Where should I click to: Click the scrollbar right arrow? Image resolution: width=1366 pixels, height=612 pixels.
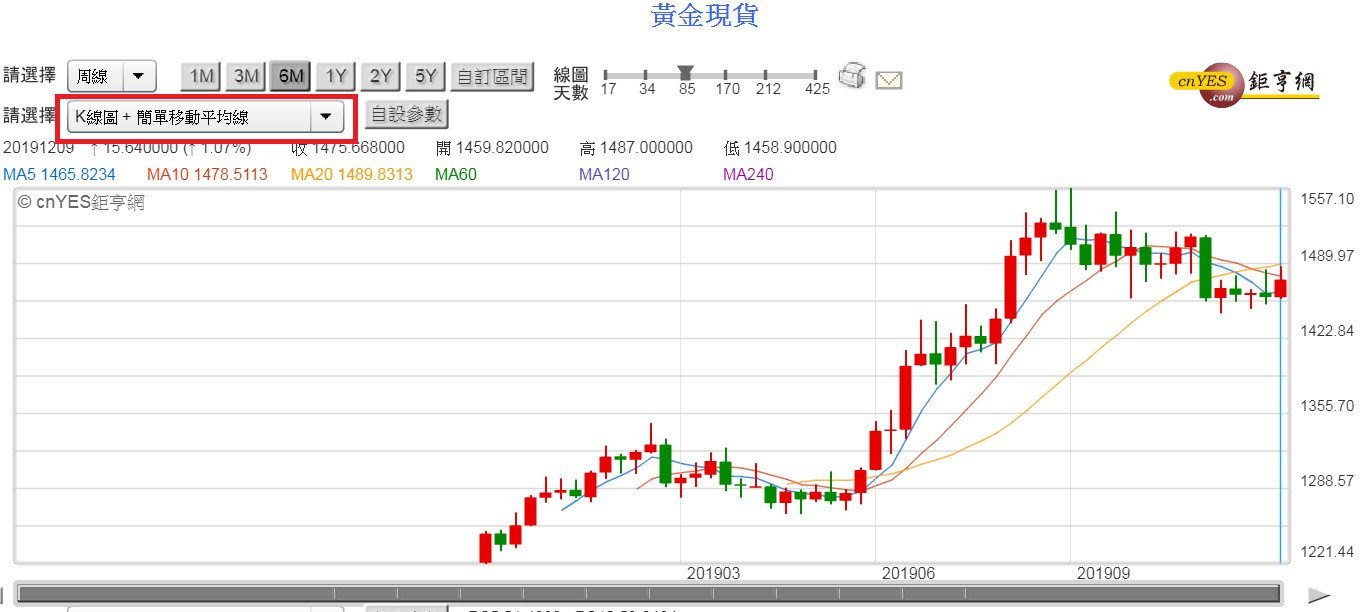1319,595
